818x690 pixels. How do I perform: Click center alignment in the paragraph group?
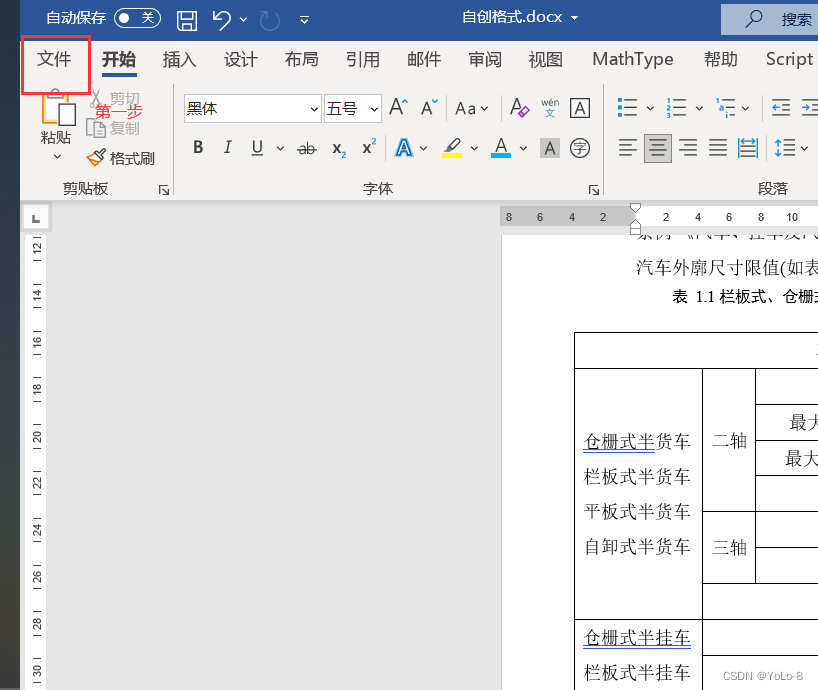click(x=657, y=147)
